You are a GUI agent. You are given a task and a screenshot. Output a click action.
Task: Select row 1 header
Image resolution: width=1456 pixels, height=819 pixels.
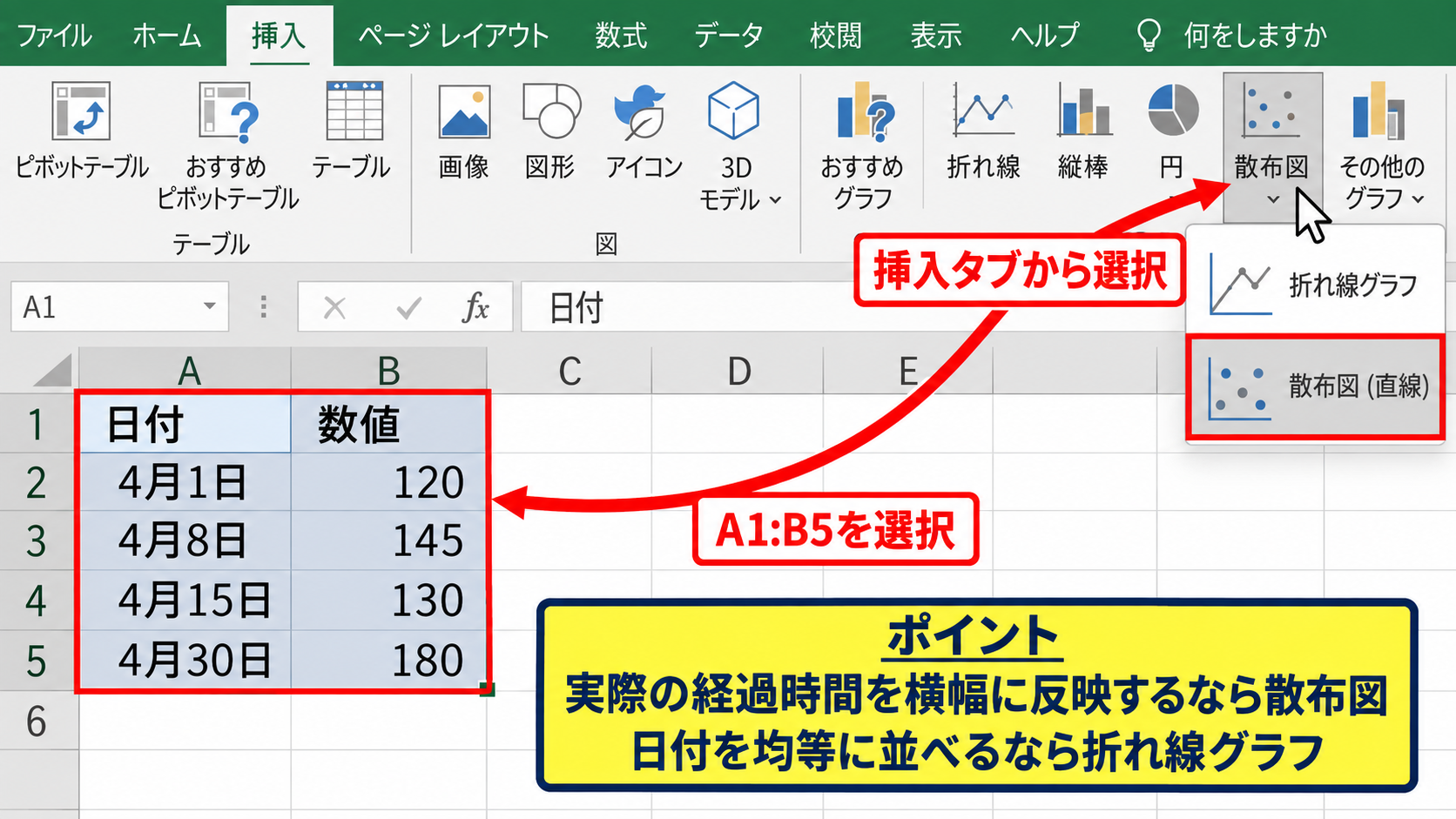tap(38, 424)
